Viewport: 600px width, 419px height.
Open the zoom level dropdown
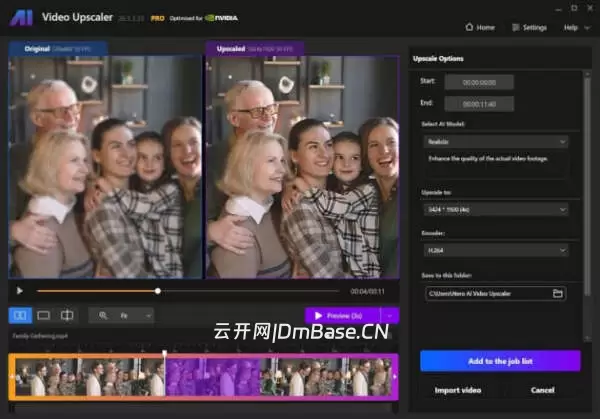point(136,316)
